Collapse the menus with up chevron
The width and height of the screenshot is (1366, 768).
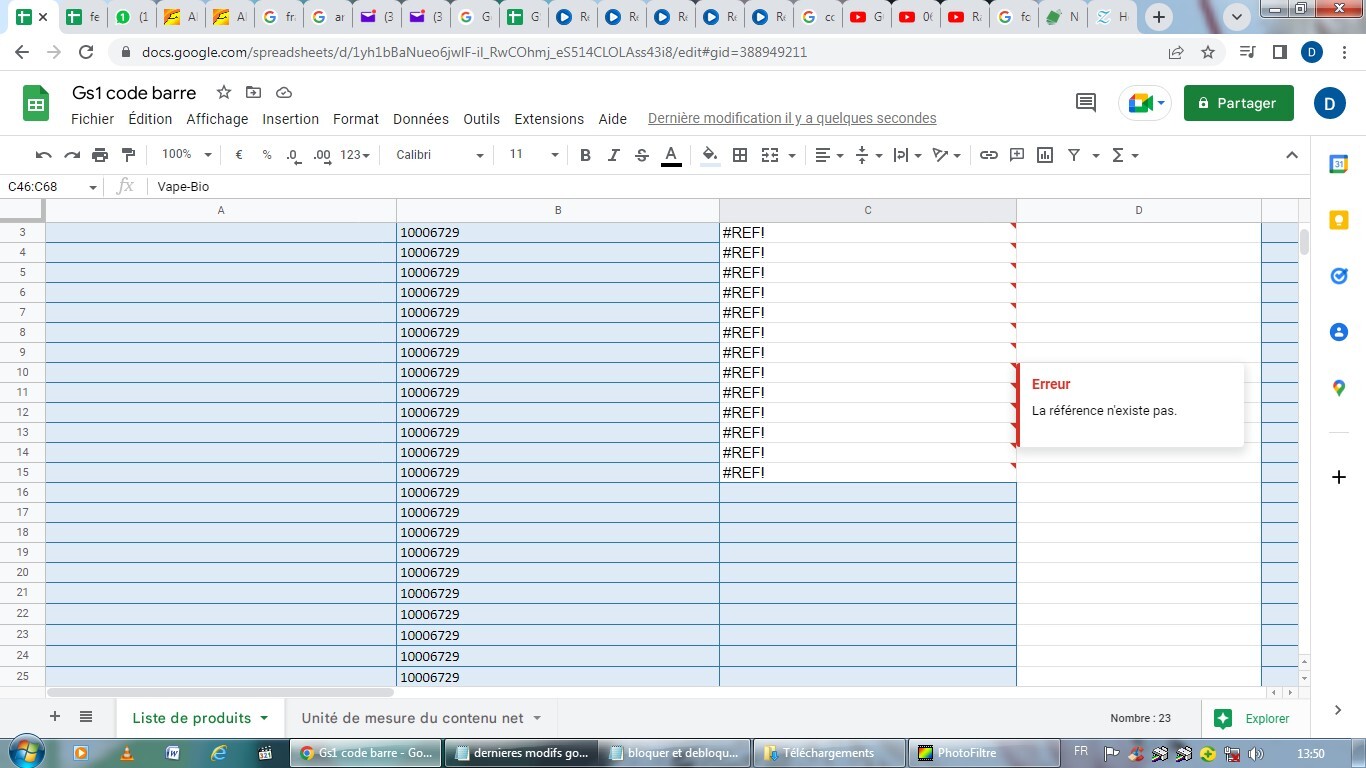tap(1292, 155)
